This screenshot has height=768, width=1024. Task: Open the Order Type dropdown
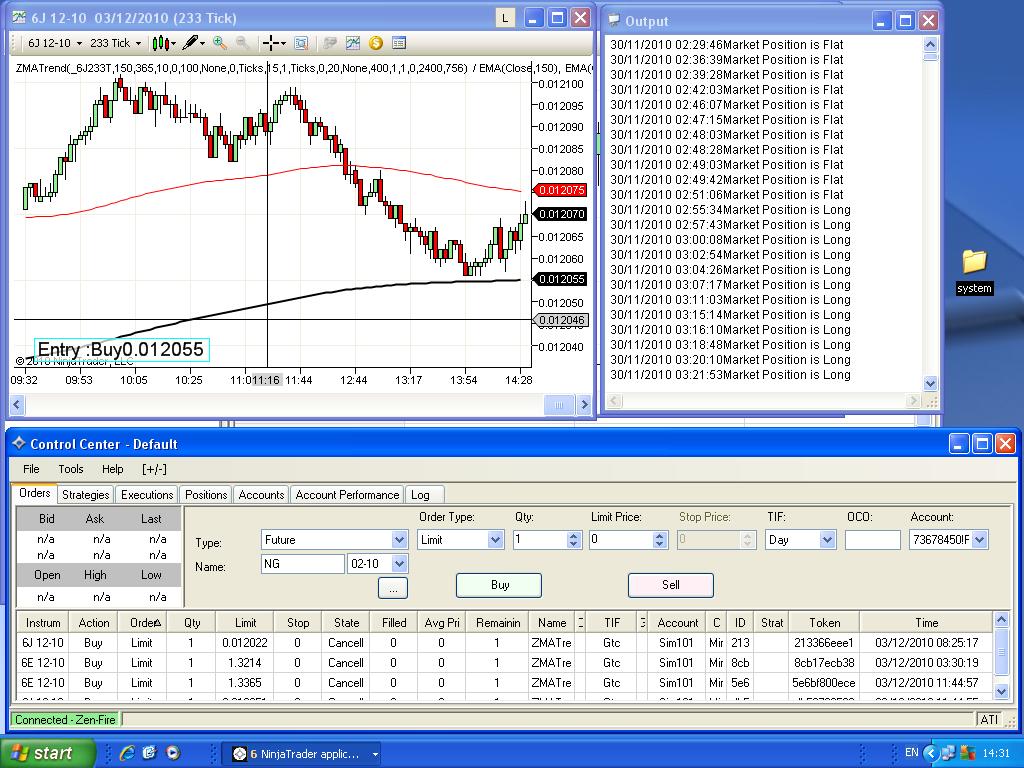coord(495,540)
